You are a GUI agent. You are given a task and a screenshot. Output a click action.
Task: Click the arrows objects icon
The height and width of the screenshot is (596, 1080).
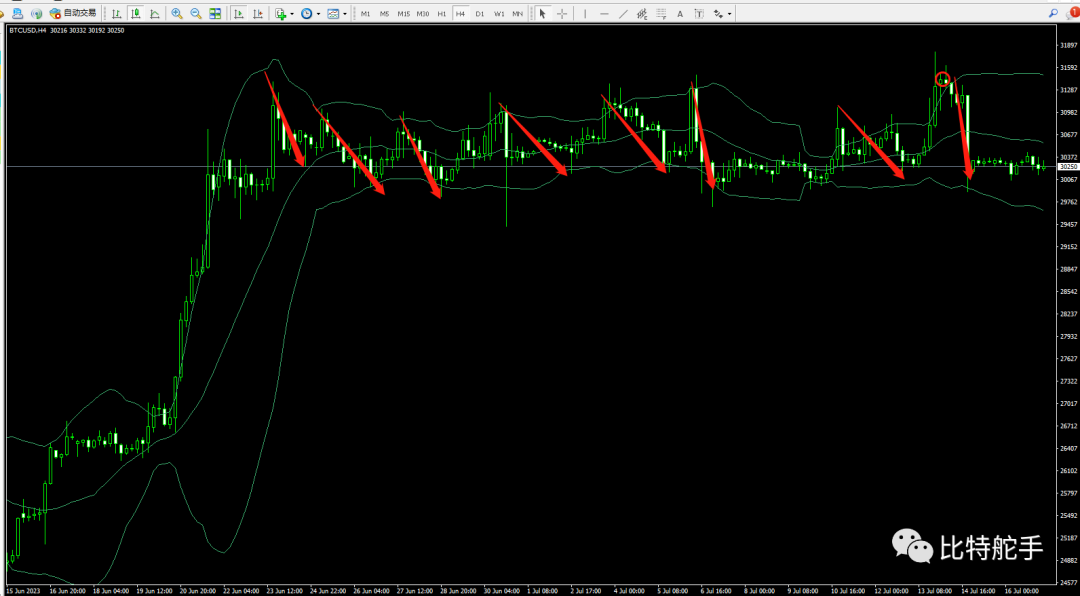point(719,13)
